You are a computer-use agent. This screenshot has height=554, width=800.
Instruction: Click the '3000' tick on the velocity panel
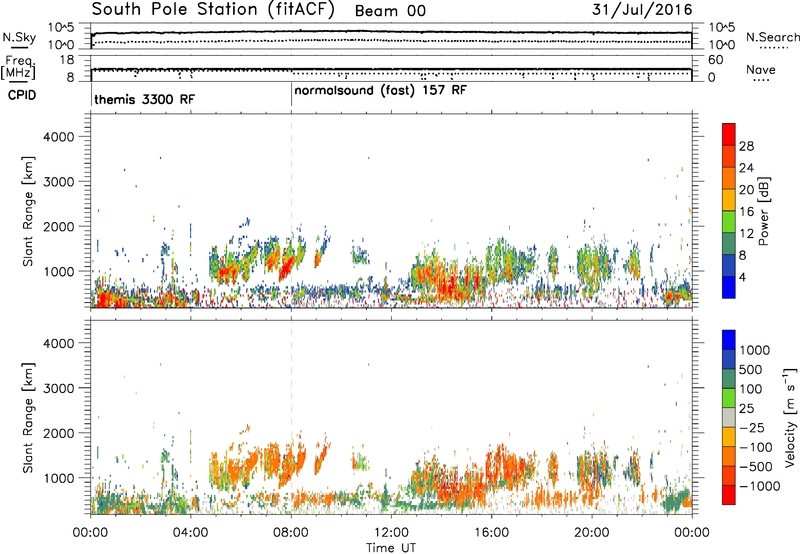point(58,388)
